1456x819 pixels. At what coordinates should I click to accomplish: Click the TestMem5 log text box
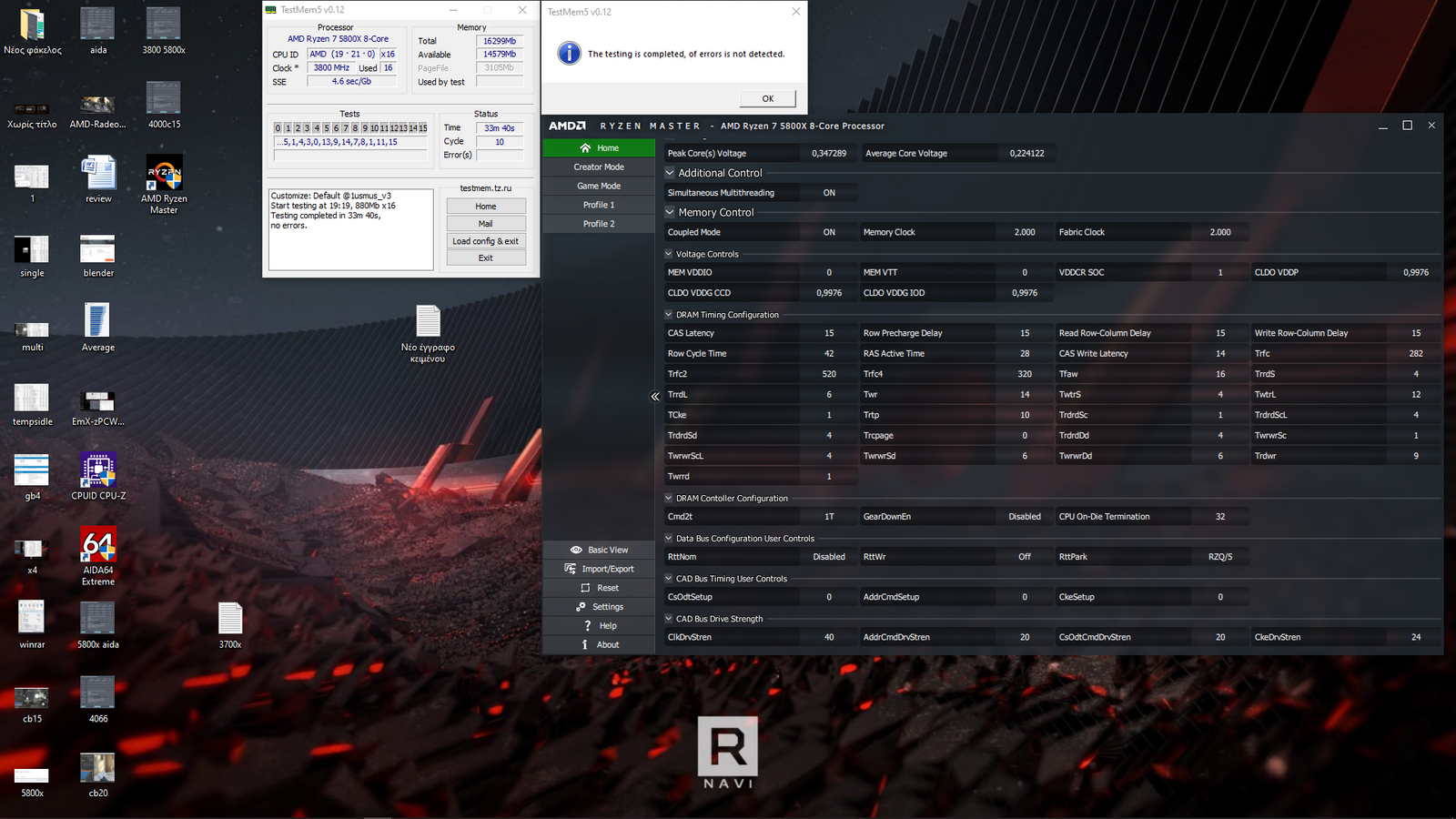350,229
